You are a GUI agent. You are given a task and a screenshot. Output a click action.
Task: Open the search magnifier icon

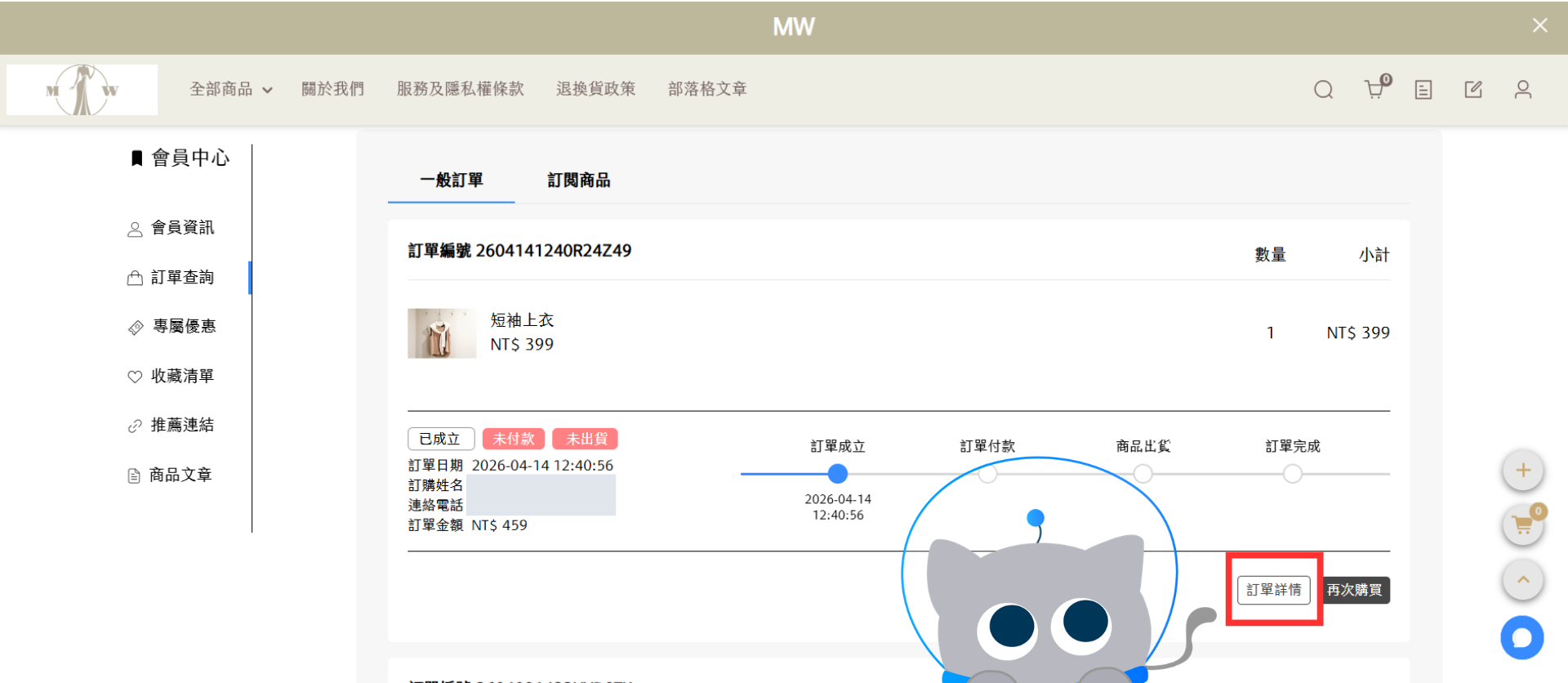tap(1323, 89)
